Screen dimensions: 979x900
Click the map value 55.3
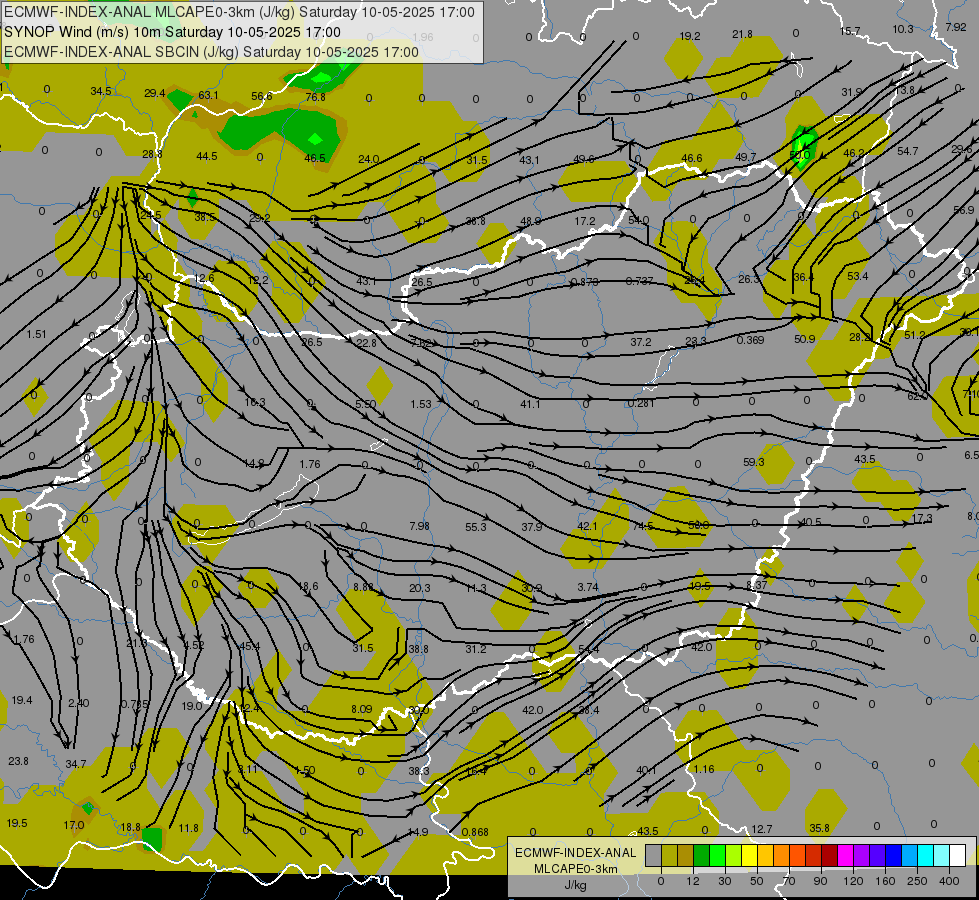click(x=476, y=527)
